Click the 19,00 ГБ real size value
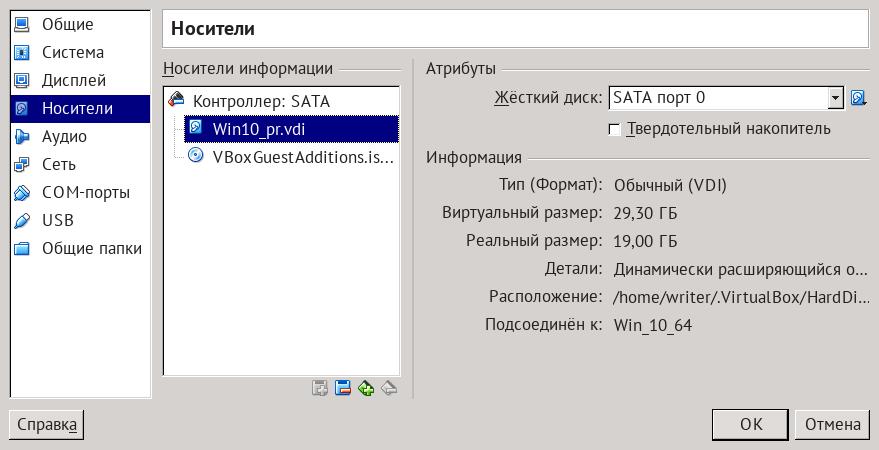The width and height of the screenshot is (879, 450). click(645, 242)
